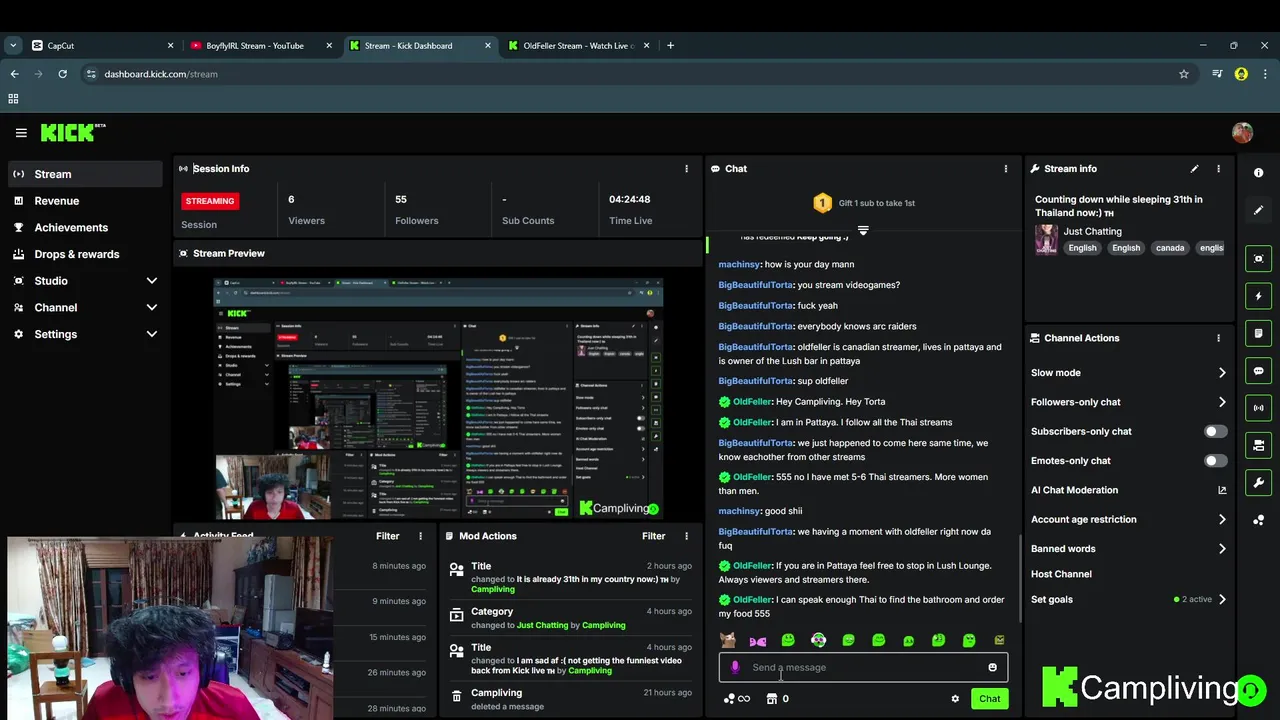Open AI Chat Moderation external link icon
This screenshot has width=1280, height=720.
pyautogui.click(x=1222, y=490)
